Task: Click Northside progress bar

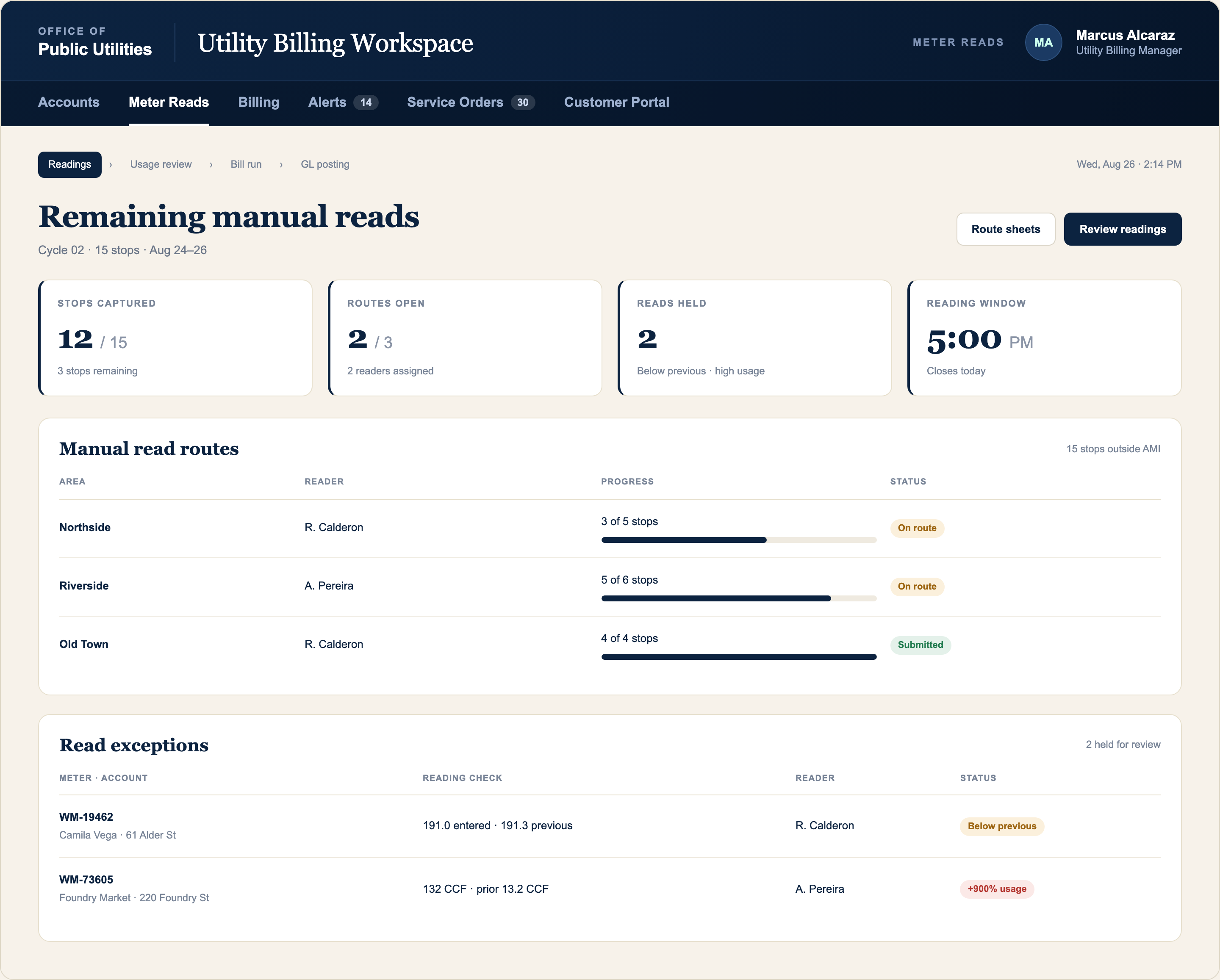Action: [738, 540]
